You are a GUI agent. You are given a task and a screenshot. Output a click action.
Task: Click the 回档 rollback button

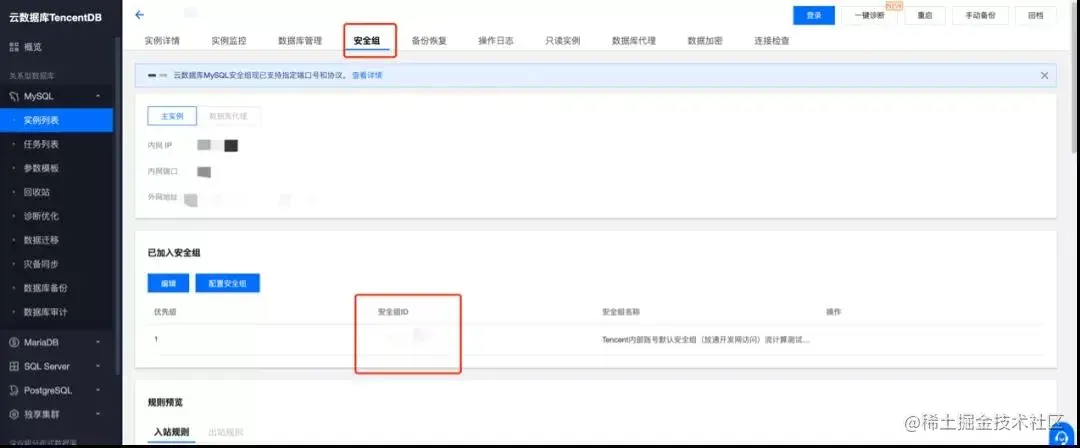[1035, 15]
